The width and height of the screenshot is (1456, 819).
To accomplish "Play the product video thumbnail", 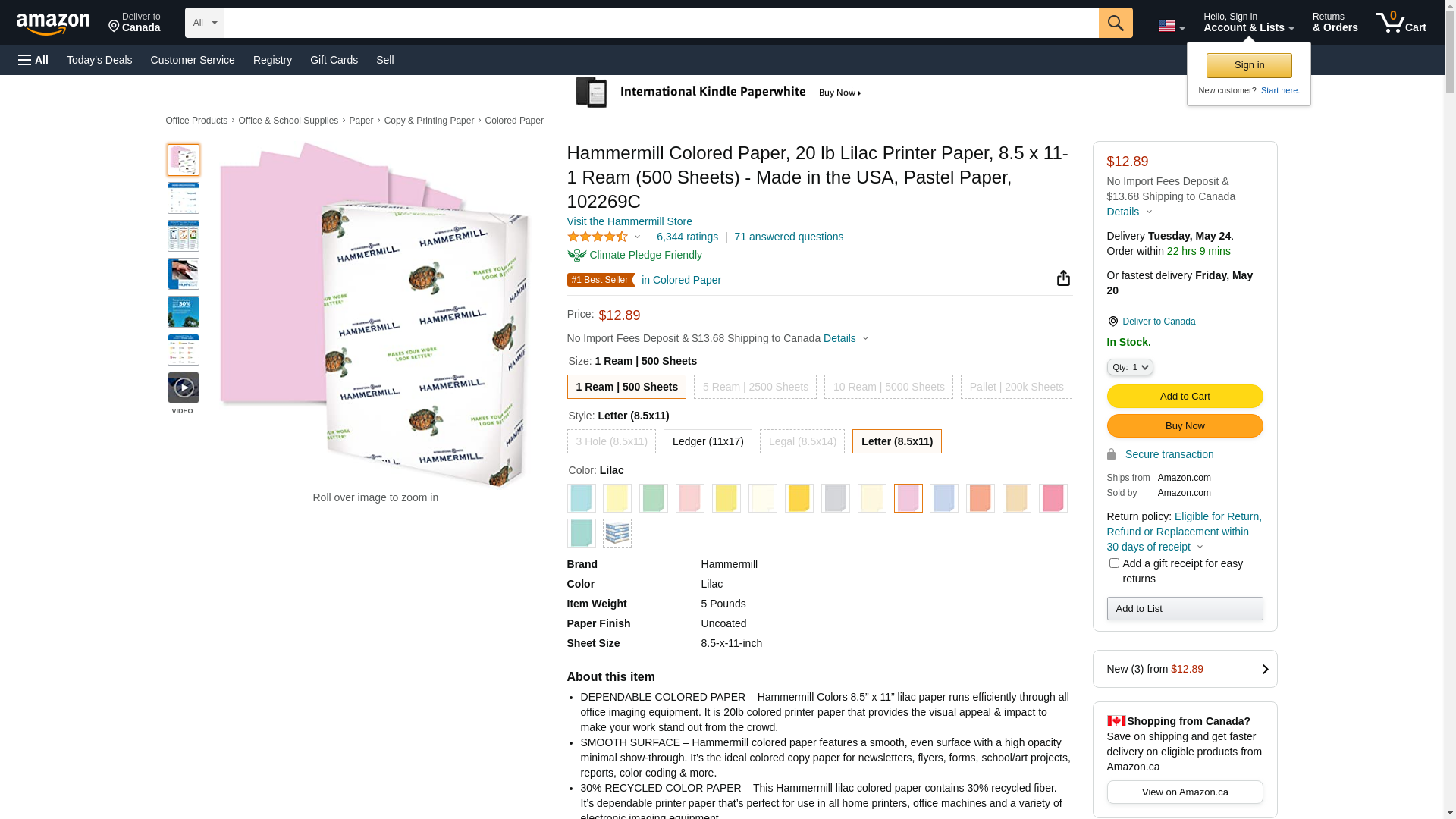I will 184,388.
